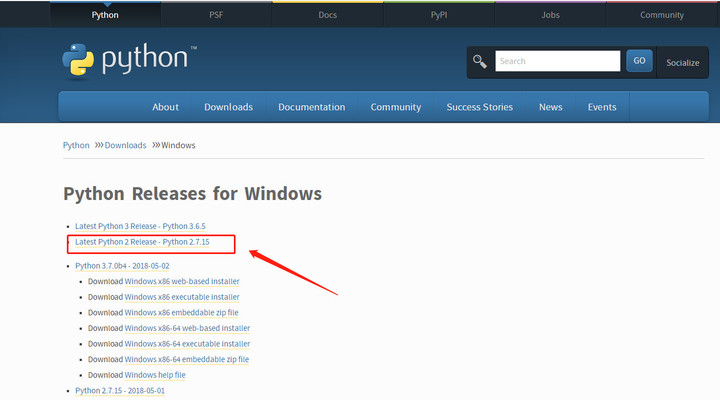Open the About navigation menu
Viewport: 720px width, 400px height.
tap(165, 107)
